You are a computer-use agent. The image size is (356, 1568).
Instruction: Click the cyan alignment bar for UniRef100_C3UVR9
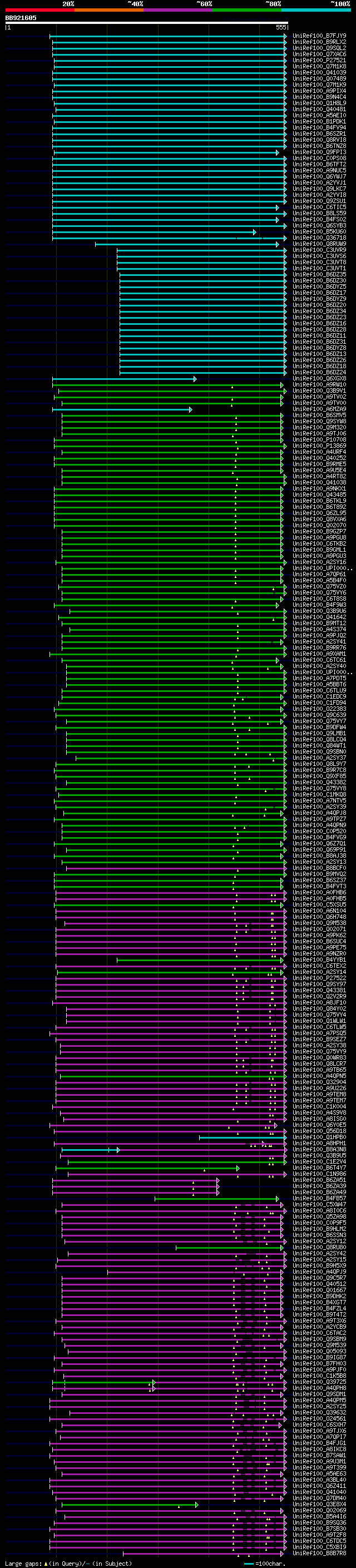coord(201,250)
